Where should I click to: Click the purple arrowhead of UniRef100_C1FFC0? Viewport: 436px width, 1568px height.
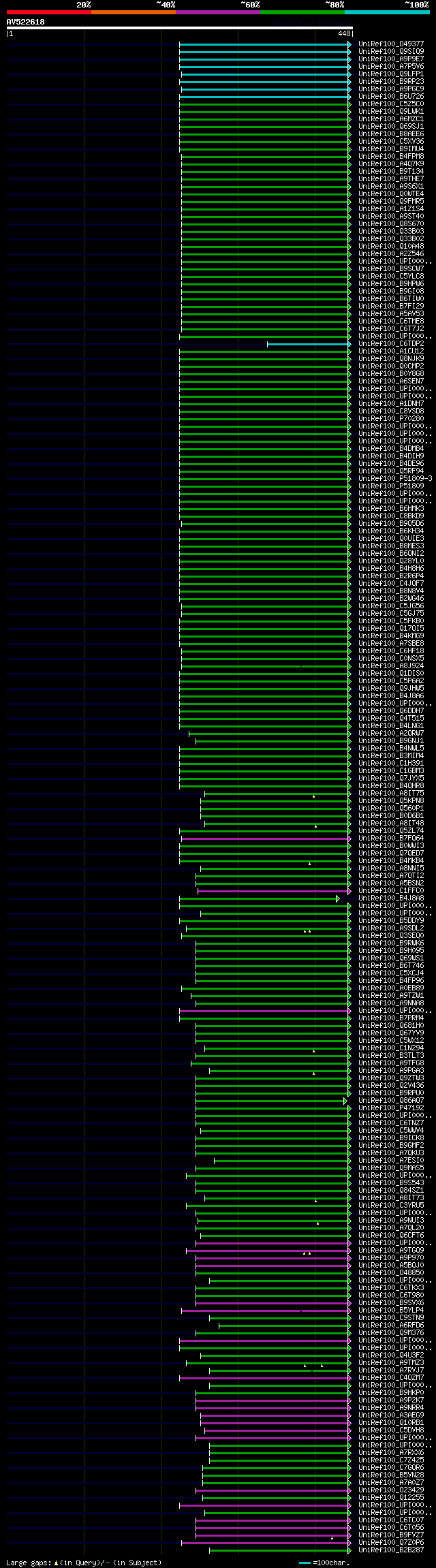[x=349, y=891]
